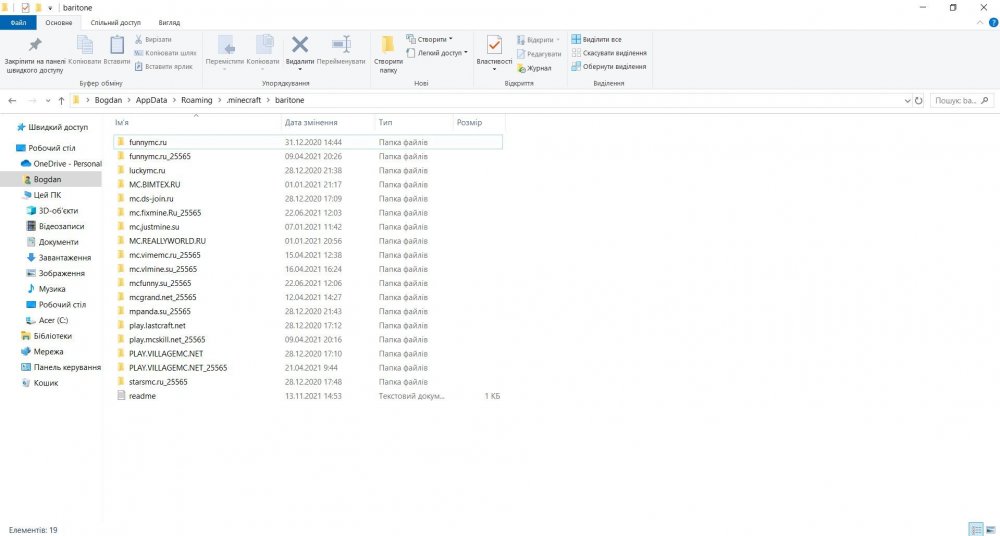1000x536 pixels.
Task: Select the MC.REALLYWORLD.RU folder
Action: (308, 241)
